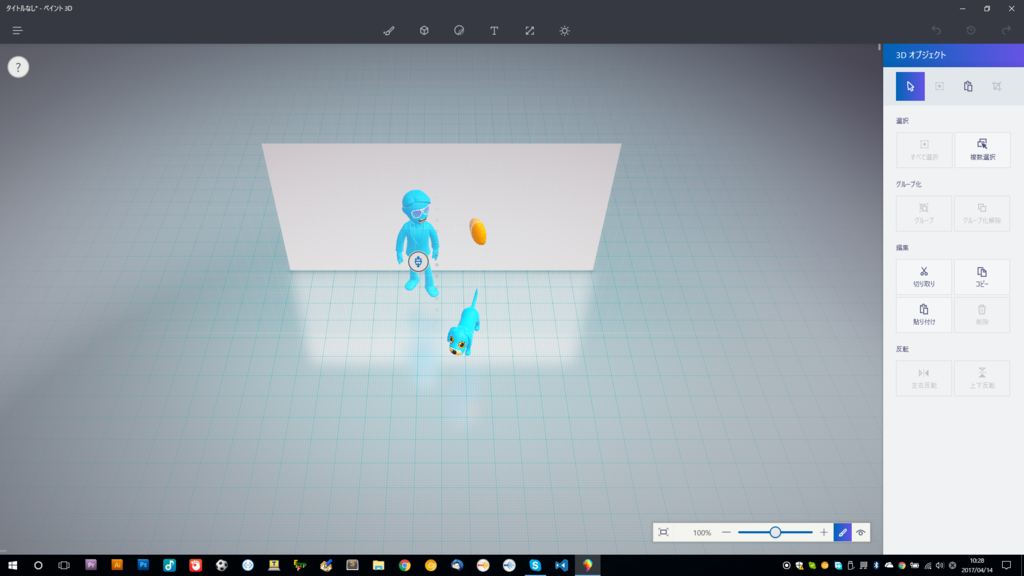Activate the Select pointer mode
The height and width of the screenshot is (576, 1024).
(x=910, y=86)
